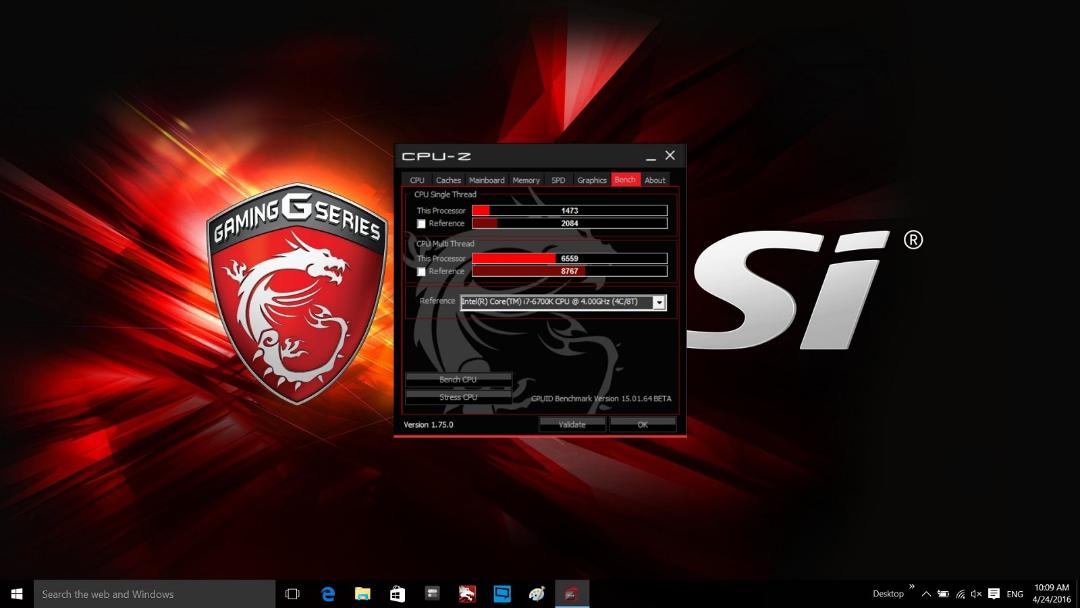1080x608 pixels.
Task: Enable Reference checkbox under CPU Multi Thread
Action: pyautogui.click(x=421, y=272)
